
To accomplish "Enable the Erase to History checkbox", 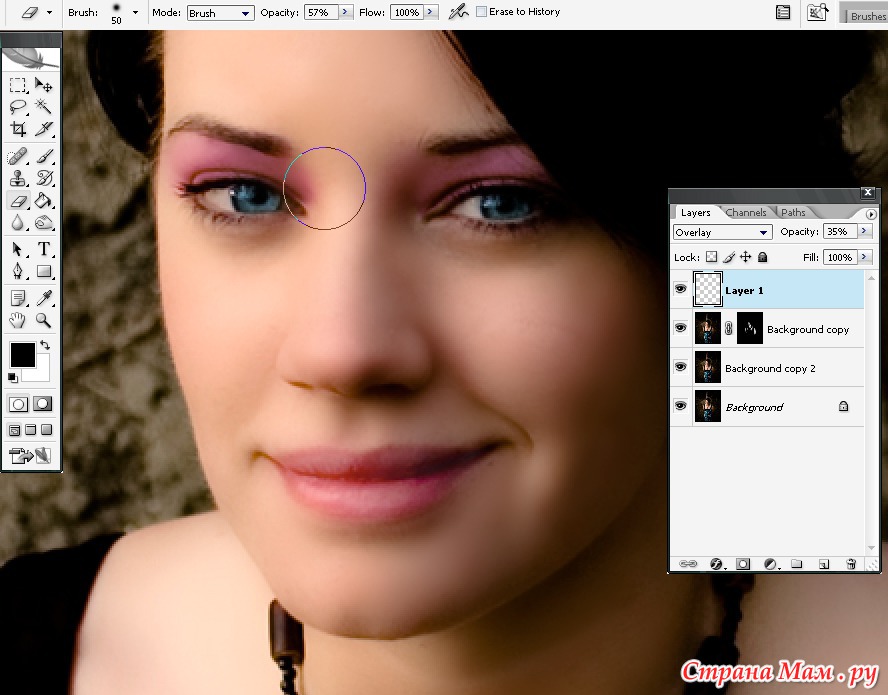I will click(481, 12).
